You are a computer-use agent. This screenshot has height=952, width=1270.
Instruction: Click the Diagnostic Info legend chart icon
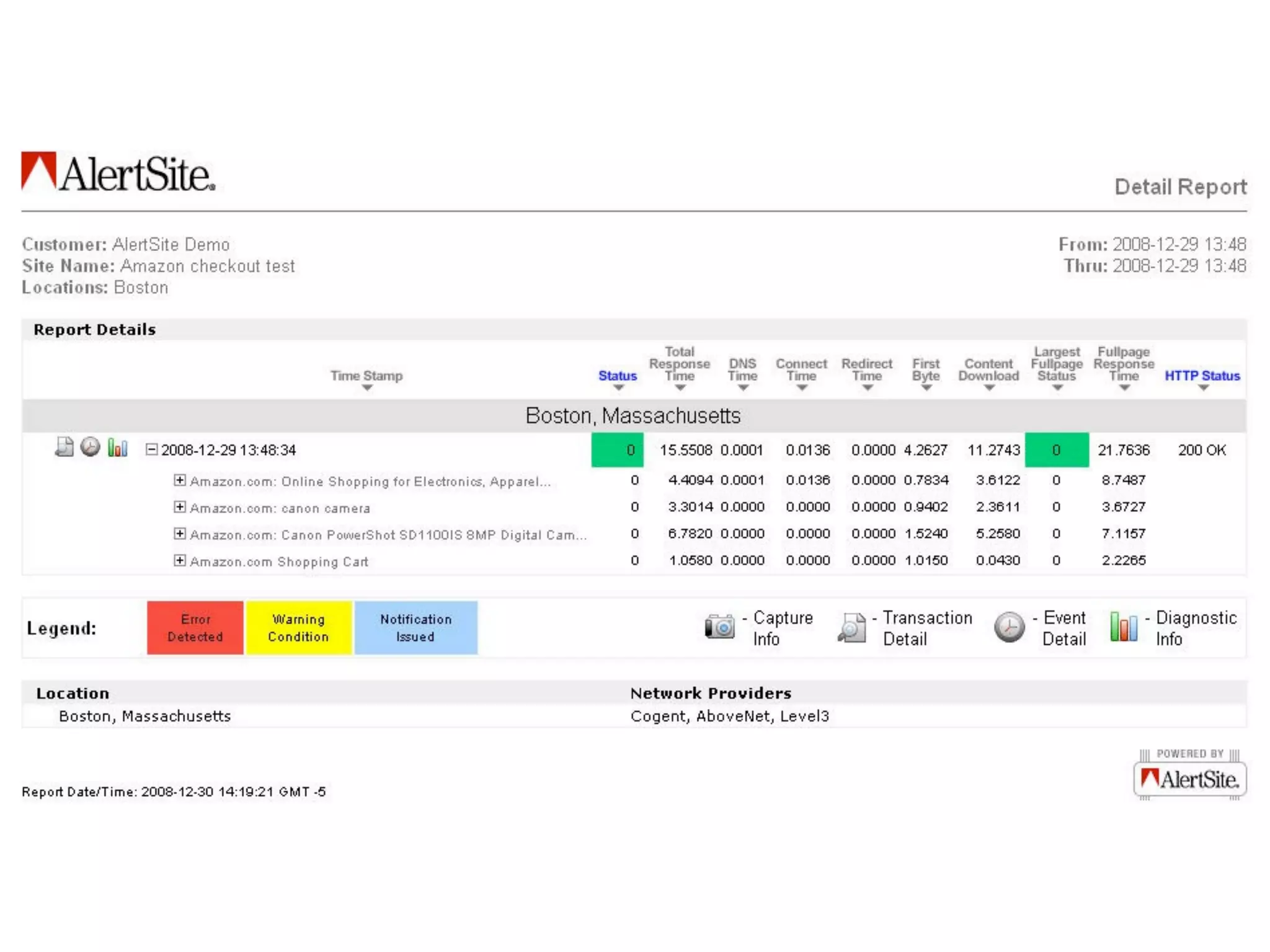(1124, 627)
